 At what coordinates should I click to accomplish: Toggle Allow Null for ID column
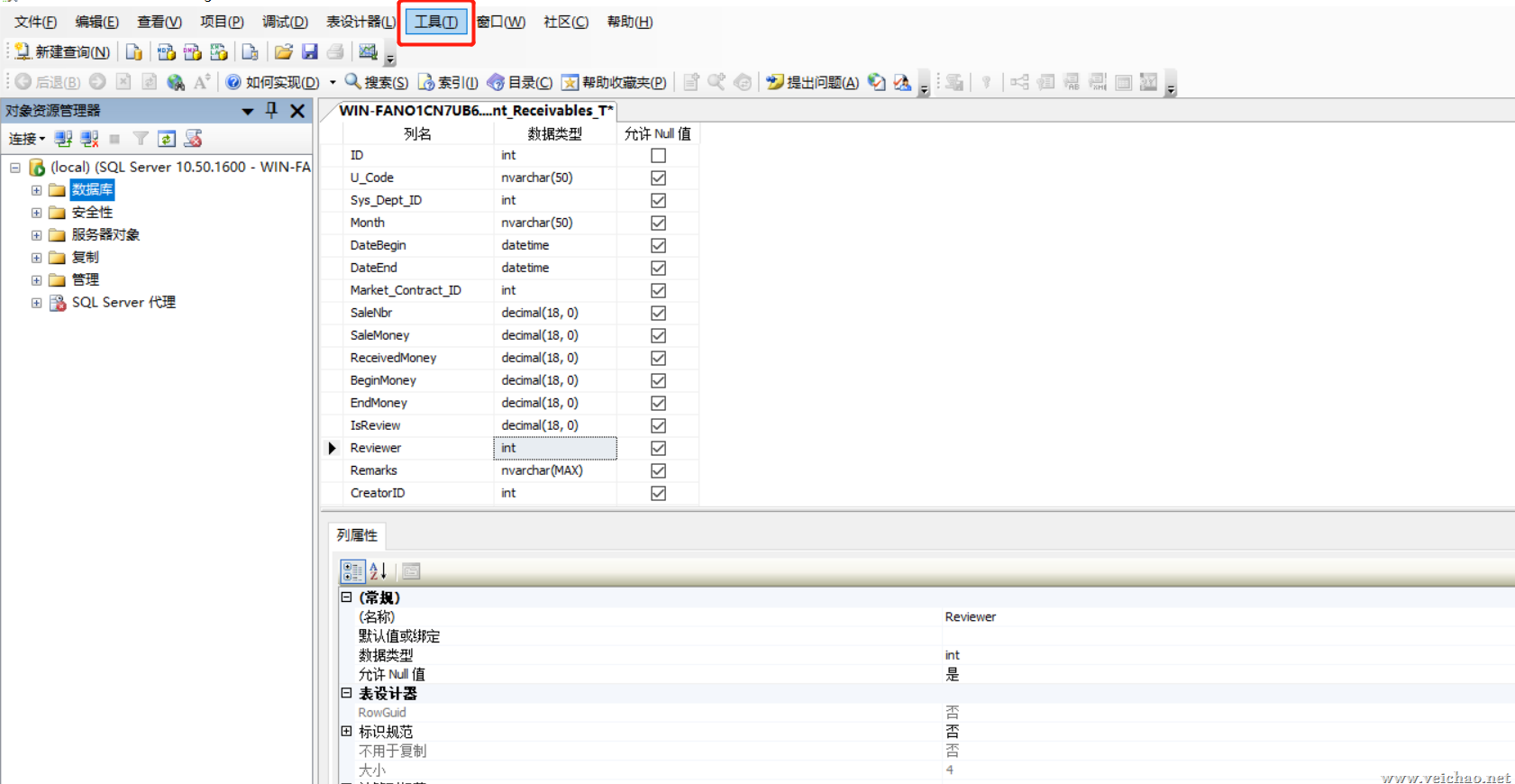(x=659, y=155)
